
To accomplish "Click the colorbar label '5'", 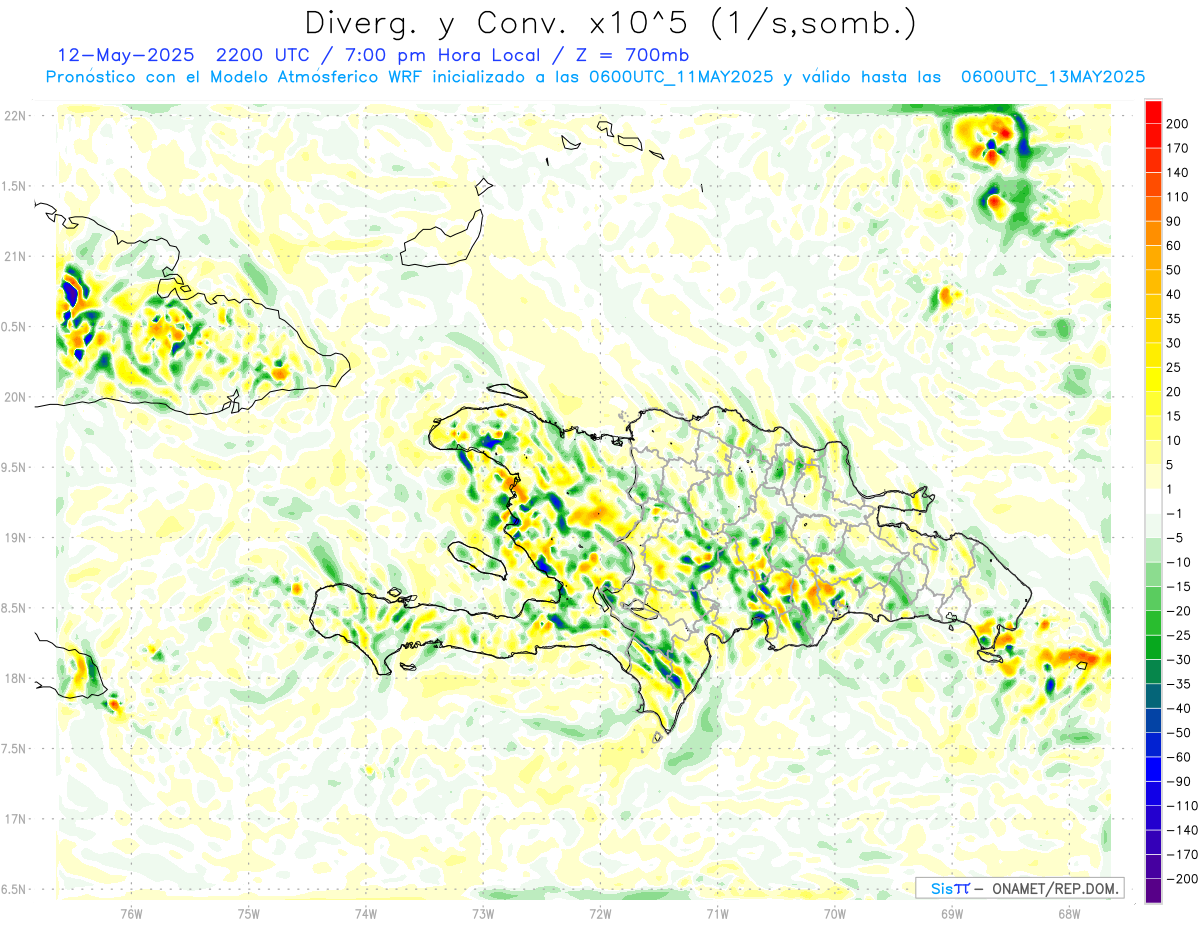I will [1170, 465].
